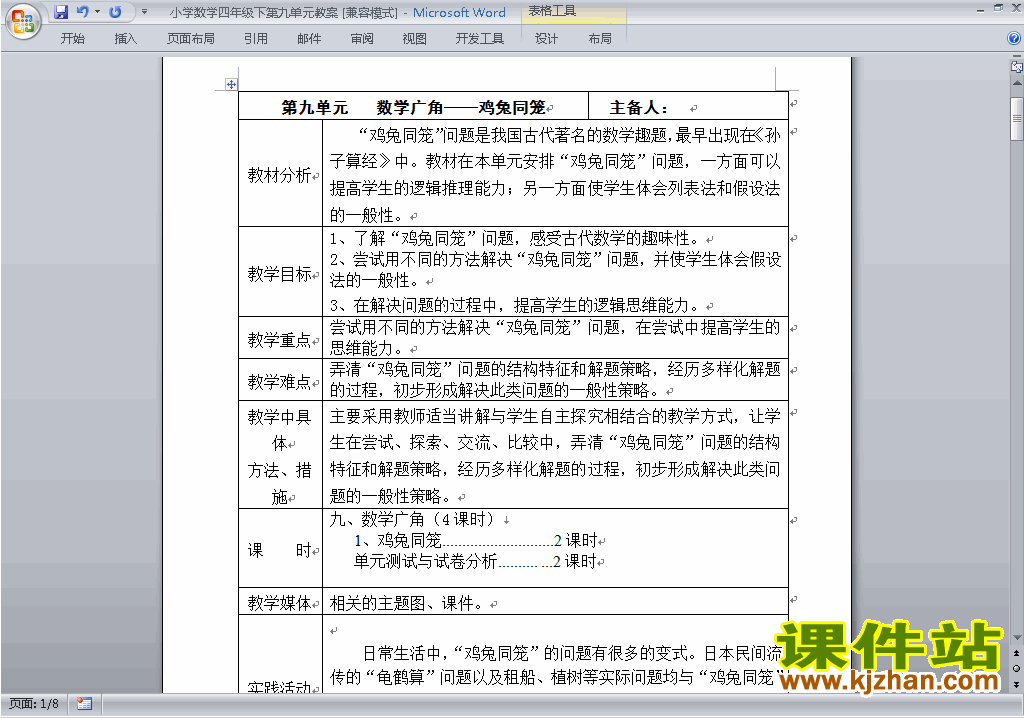Switch to the 页面布局 tab
The width and height of the screenshot is (1024, 718).
(191, 39)
